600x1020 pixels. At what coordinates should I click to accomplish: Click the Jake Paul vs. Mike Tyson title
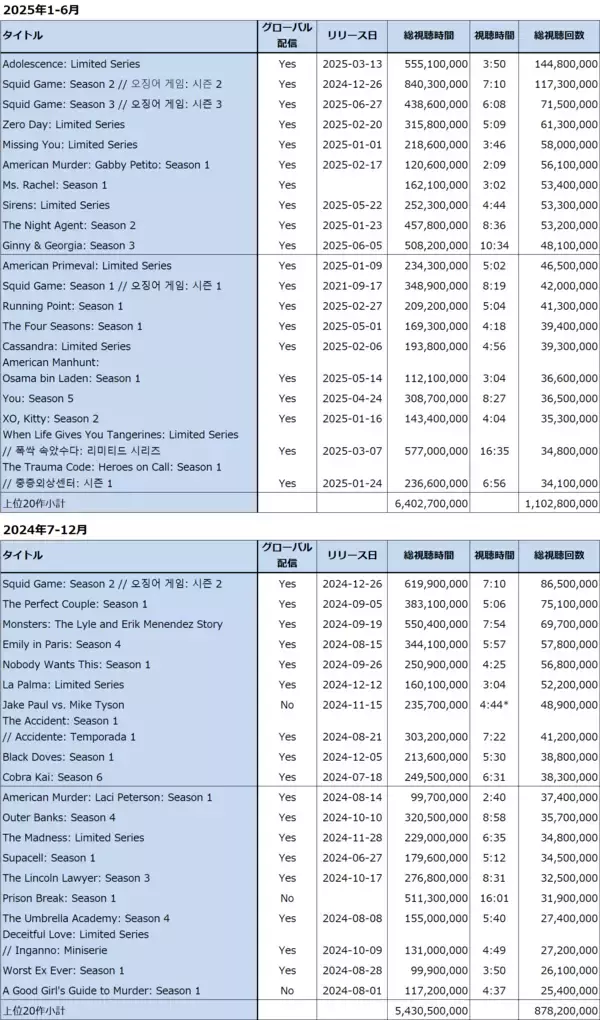point(70,705)
